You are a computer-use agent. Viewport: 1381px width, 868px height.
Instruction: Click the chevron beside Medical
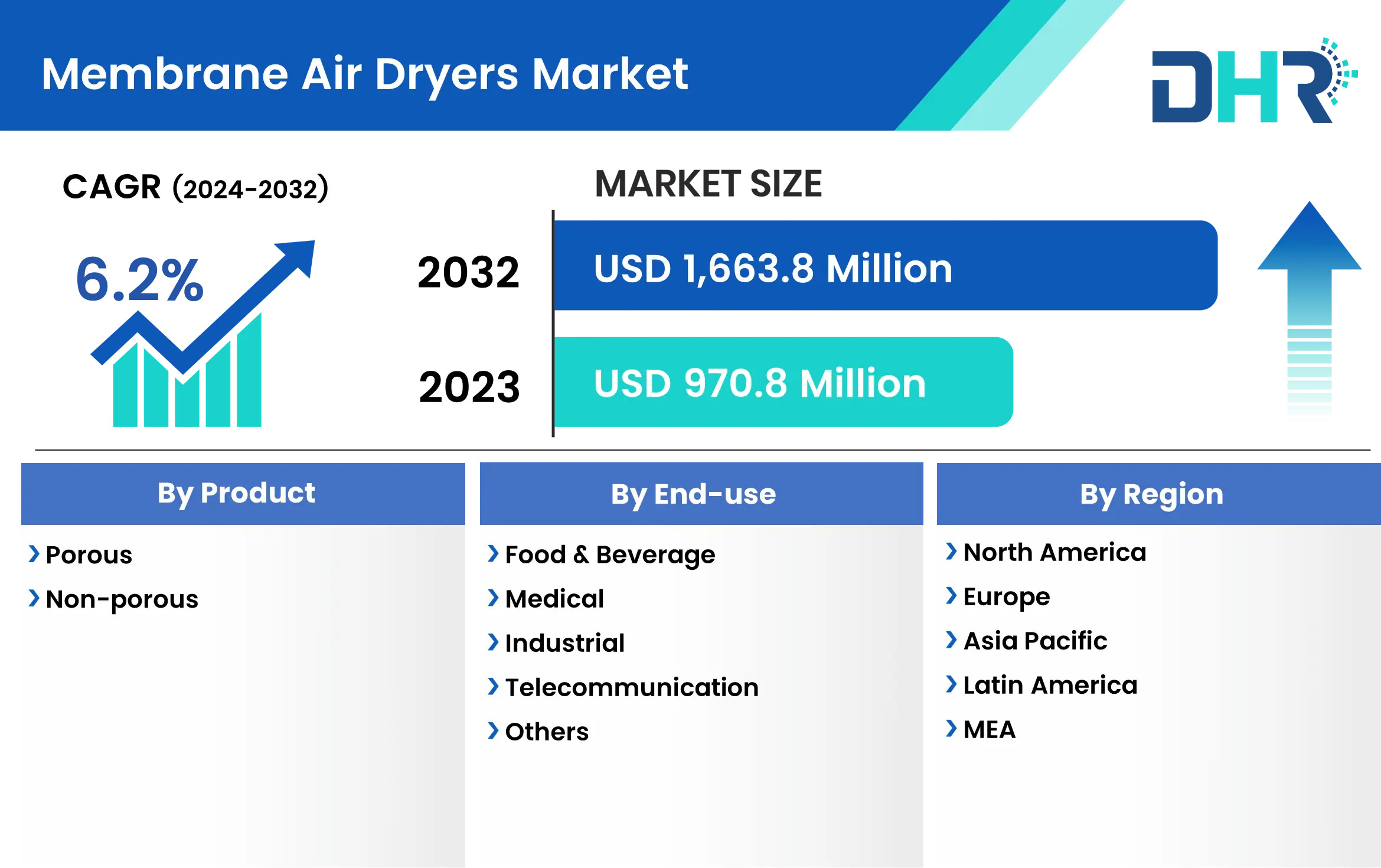point(493,598)
